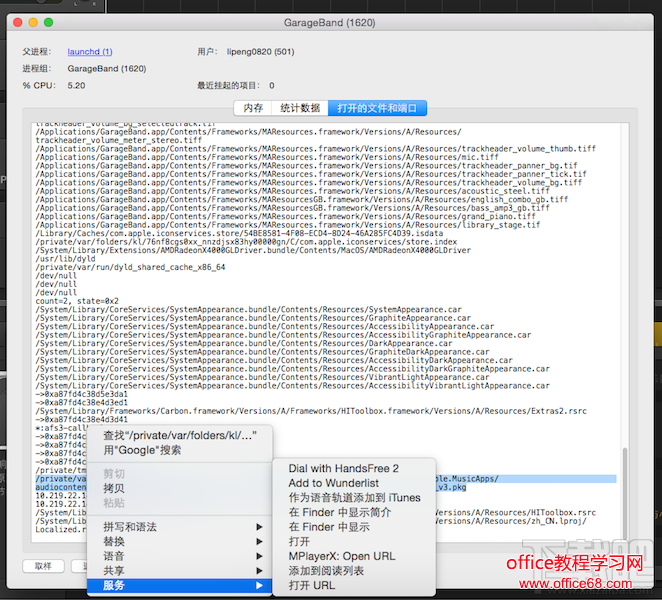Click the store.index path line
This screenshot has width=662, height=600.
tap(246, 242)
